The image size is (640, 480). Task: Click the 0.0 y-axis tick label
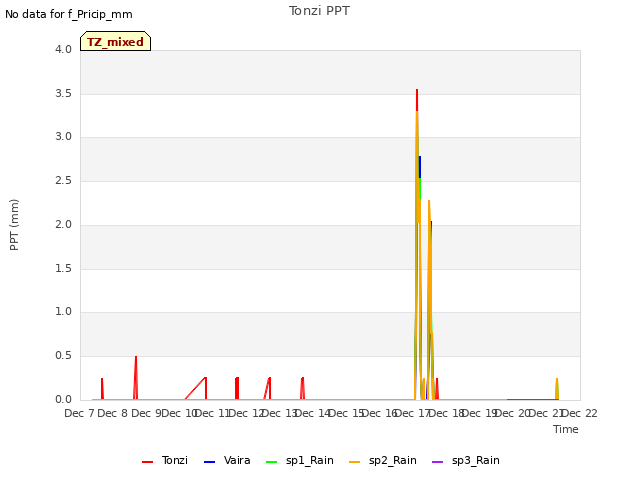point(63,399)
